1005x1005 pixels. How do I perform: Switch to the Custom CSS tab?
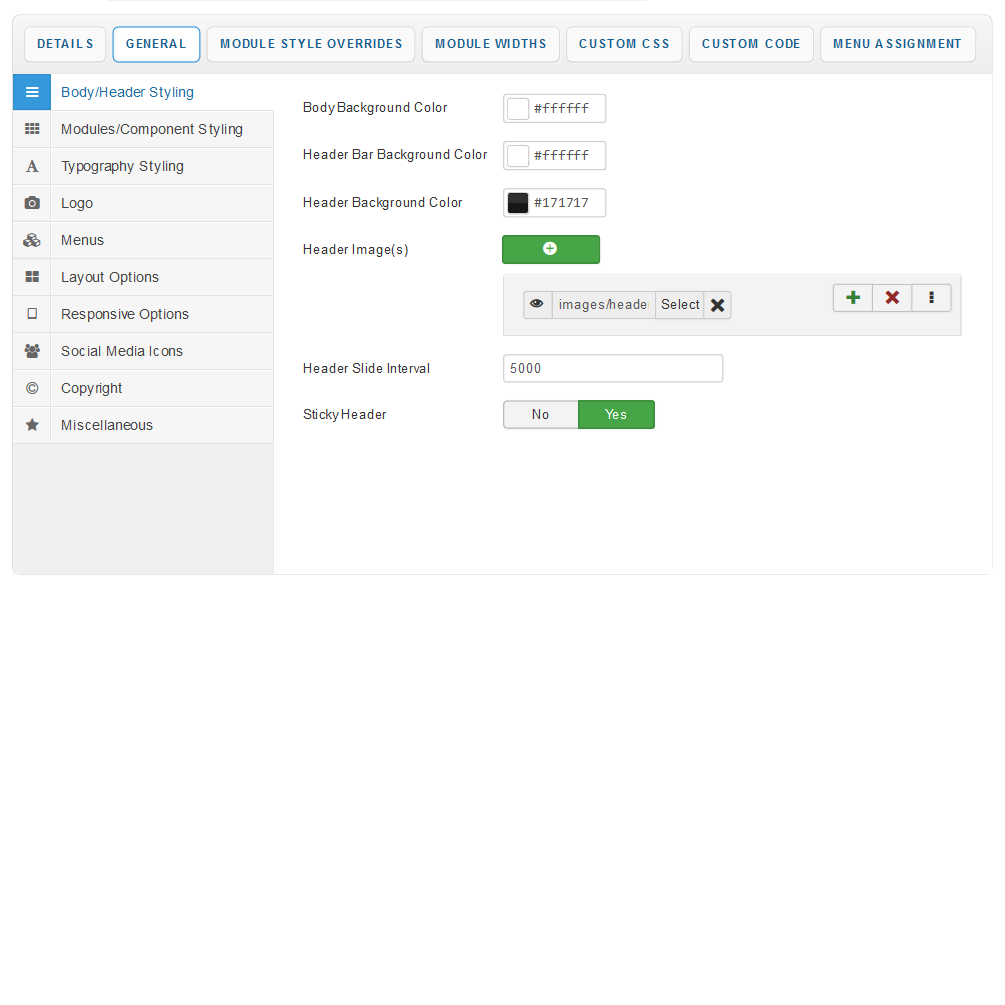(x=624, y=44)
